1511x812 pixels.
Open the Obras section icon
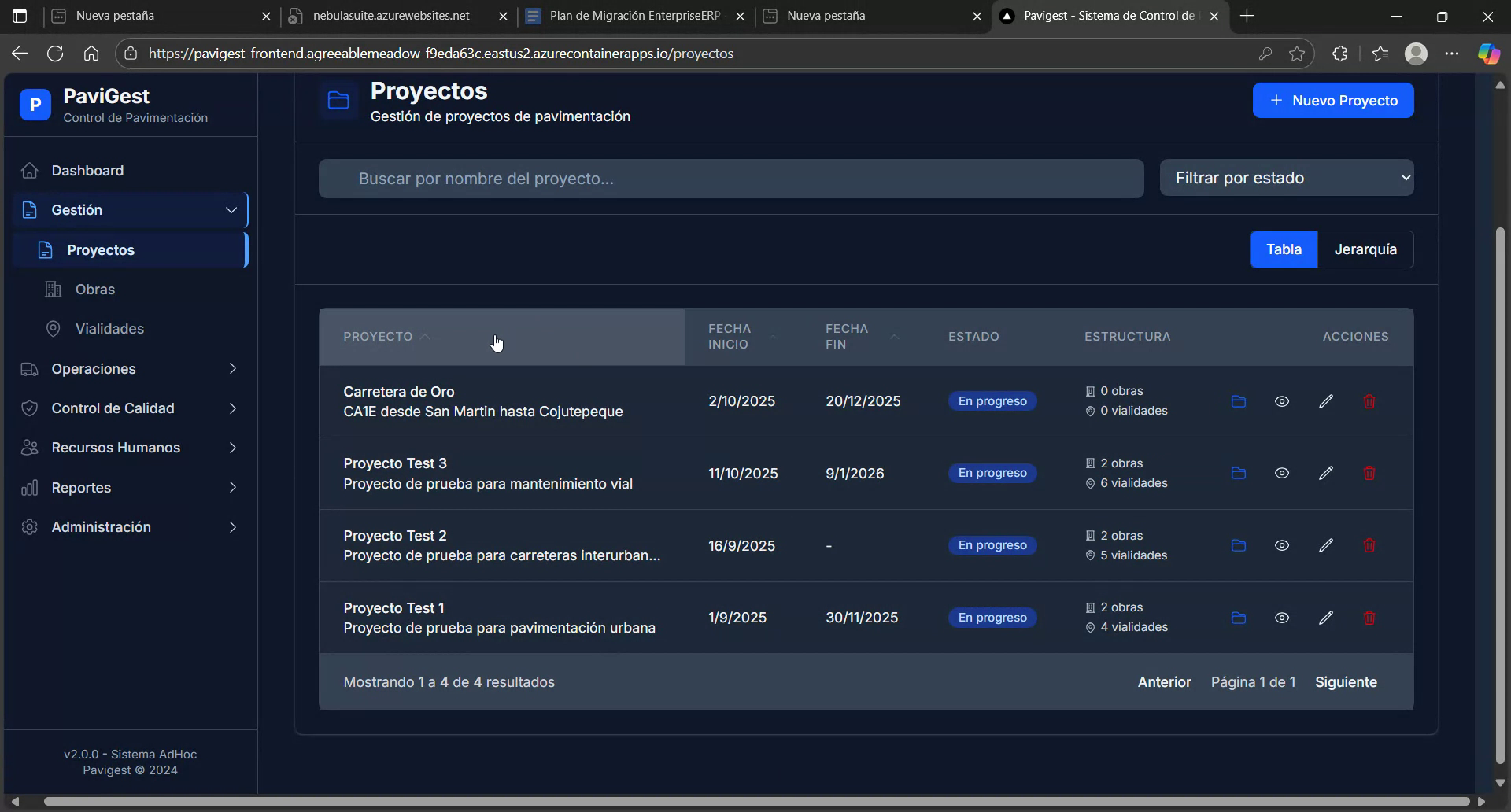click(x=52, y=289)
